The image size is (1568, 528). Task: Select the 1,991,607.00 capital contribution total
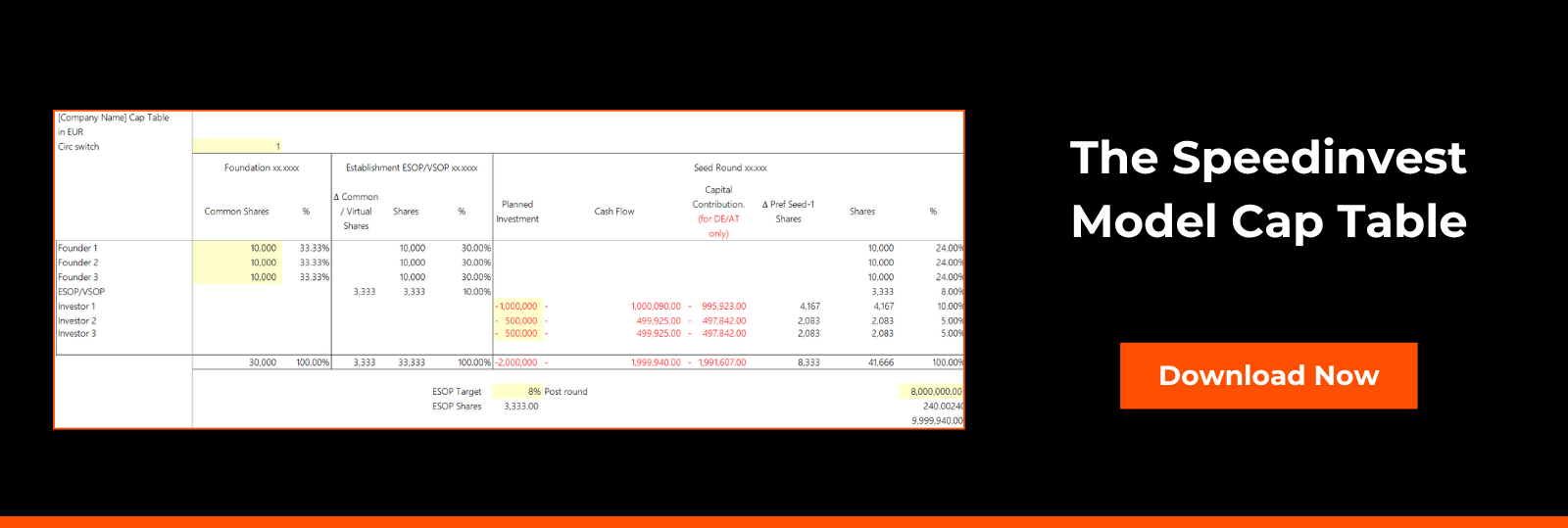click(x=722, y=362)
